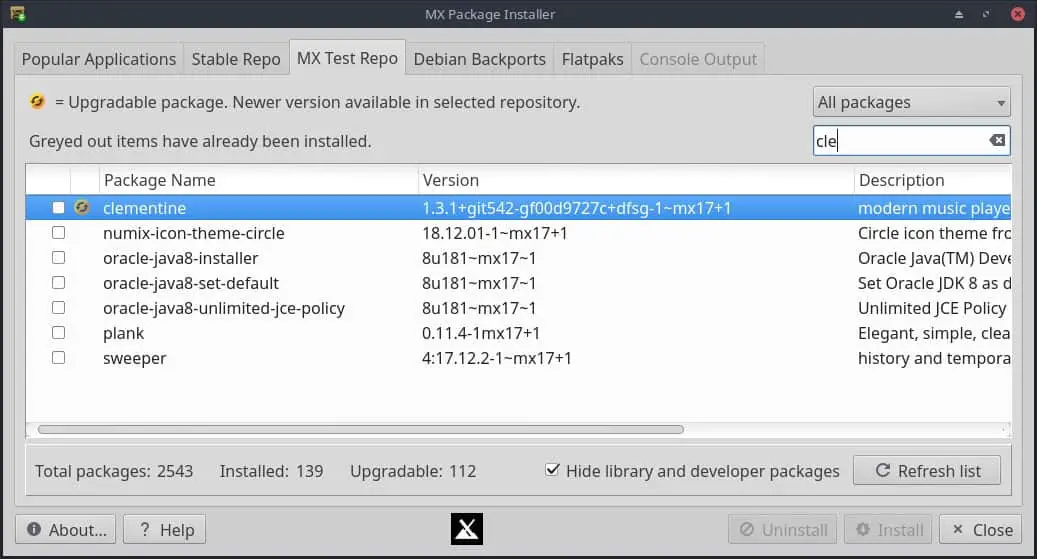This screenshot has height=559, width=1037.
Task: Select the MX Test Repo tab
Action: [347, 58]
